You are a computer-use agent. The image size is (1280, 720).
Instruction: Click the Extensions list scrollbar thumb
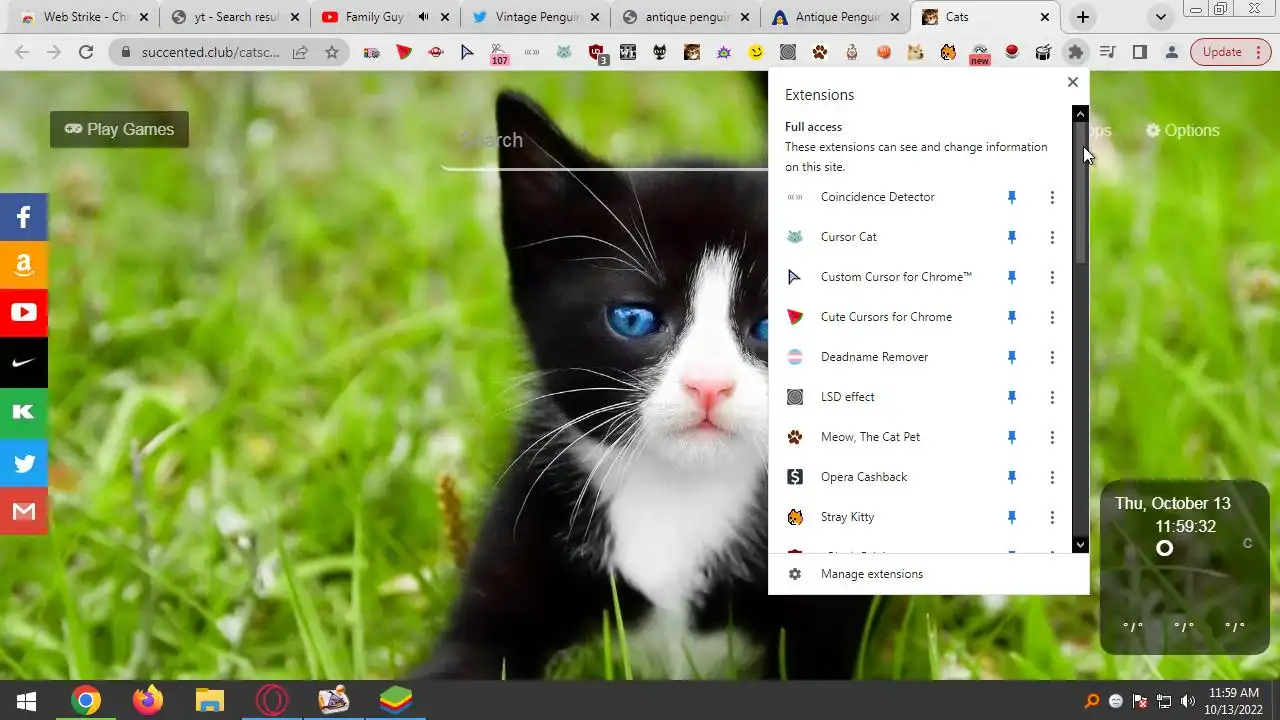pos(1080,193)
